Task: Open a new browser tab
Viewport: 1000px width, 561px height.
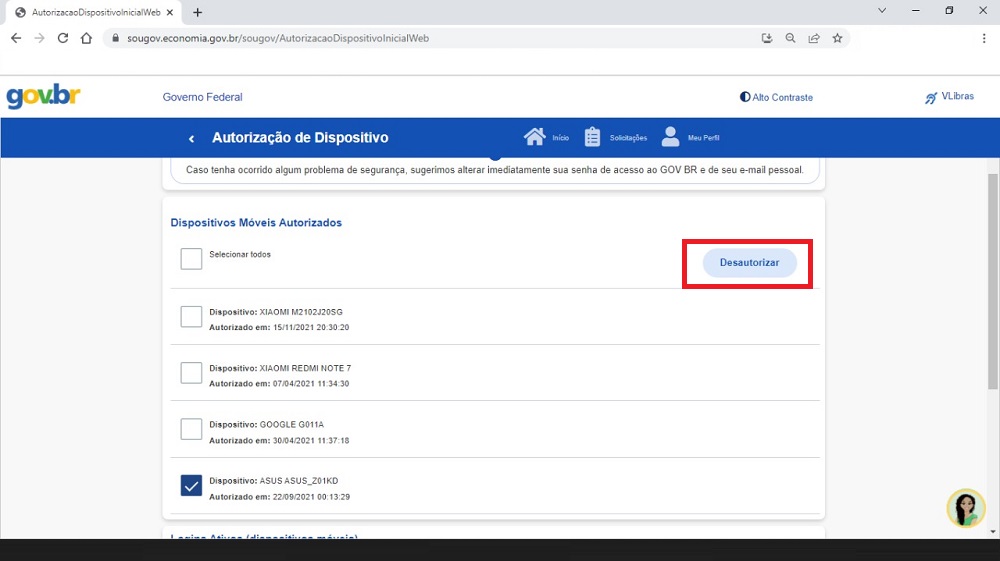Action: point(197,12)
